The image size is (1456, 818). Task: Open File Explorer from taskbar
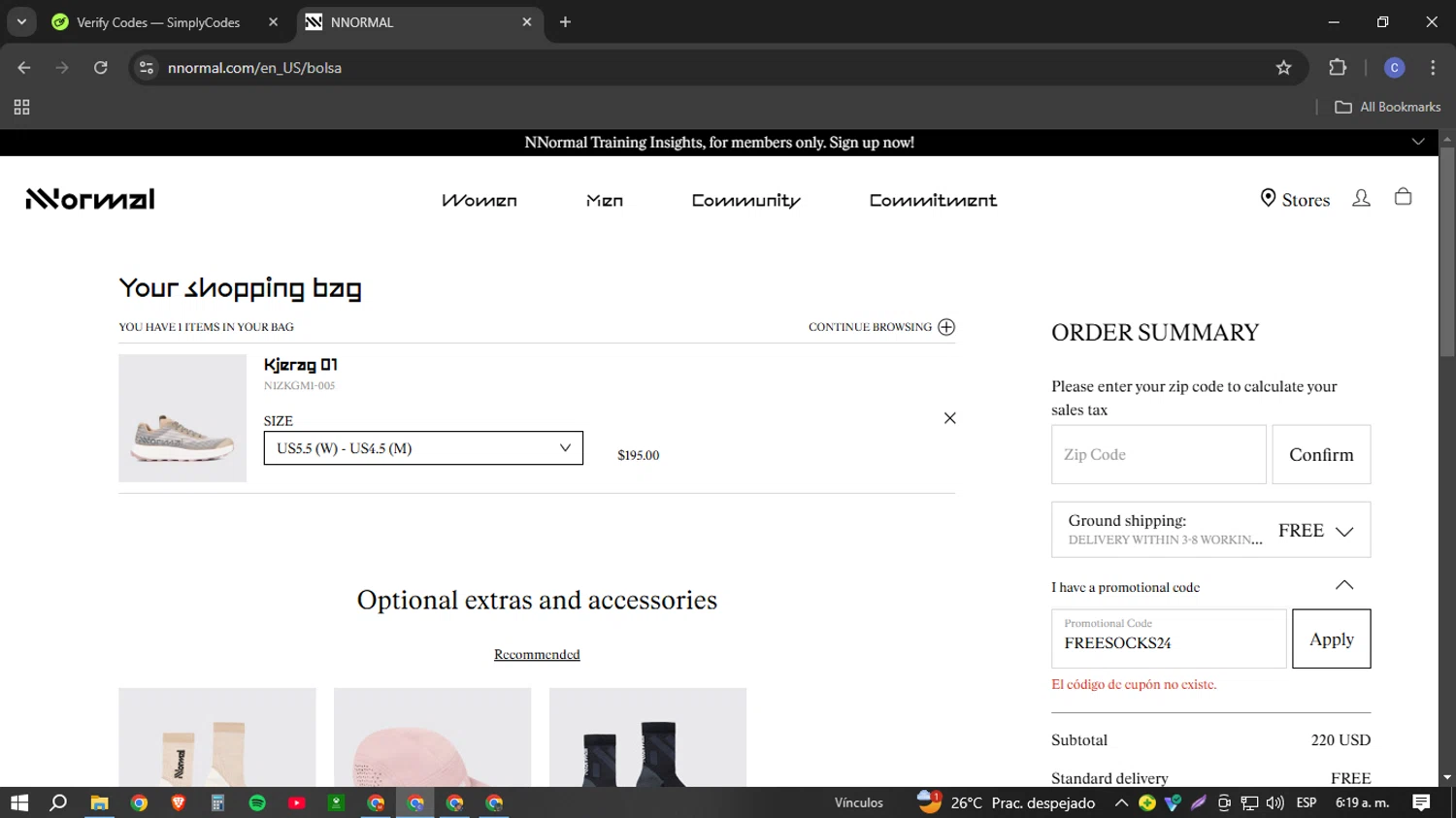tap(99, 802)
